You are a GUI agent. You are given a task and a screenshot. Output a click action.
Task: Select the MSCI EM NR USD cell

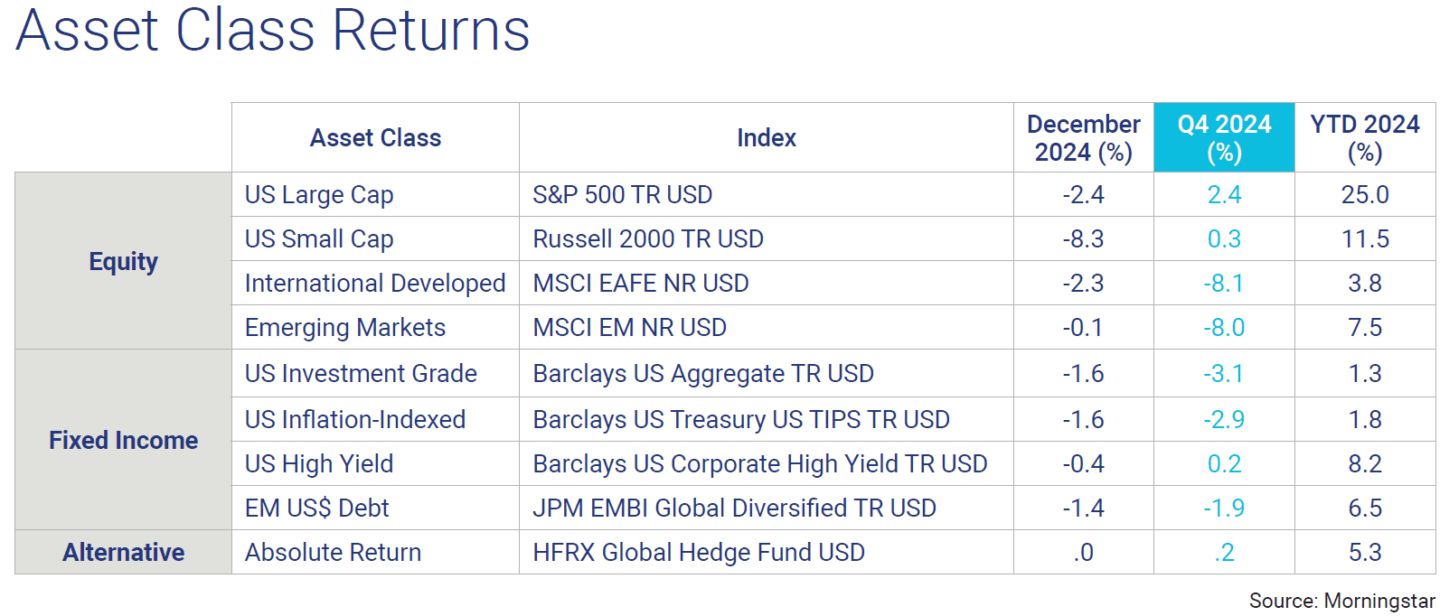630,327
